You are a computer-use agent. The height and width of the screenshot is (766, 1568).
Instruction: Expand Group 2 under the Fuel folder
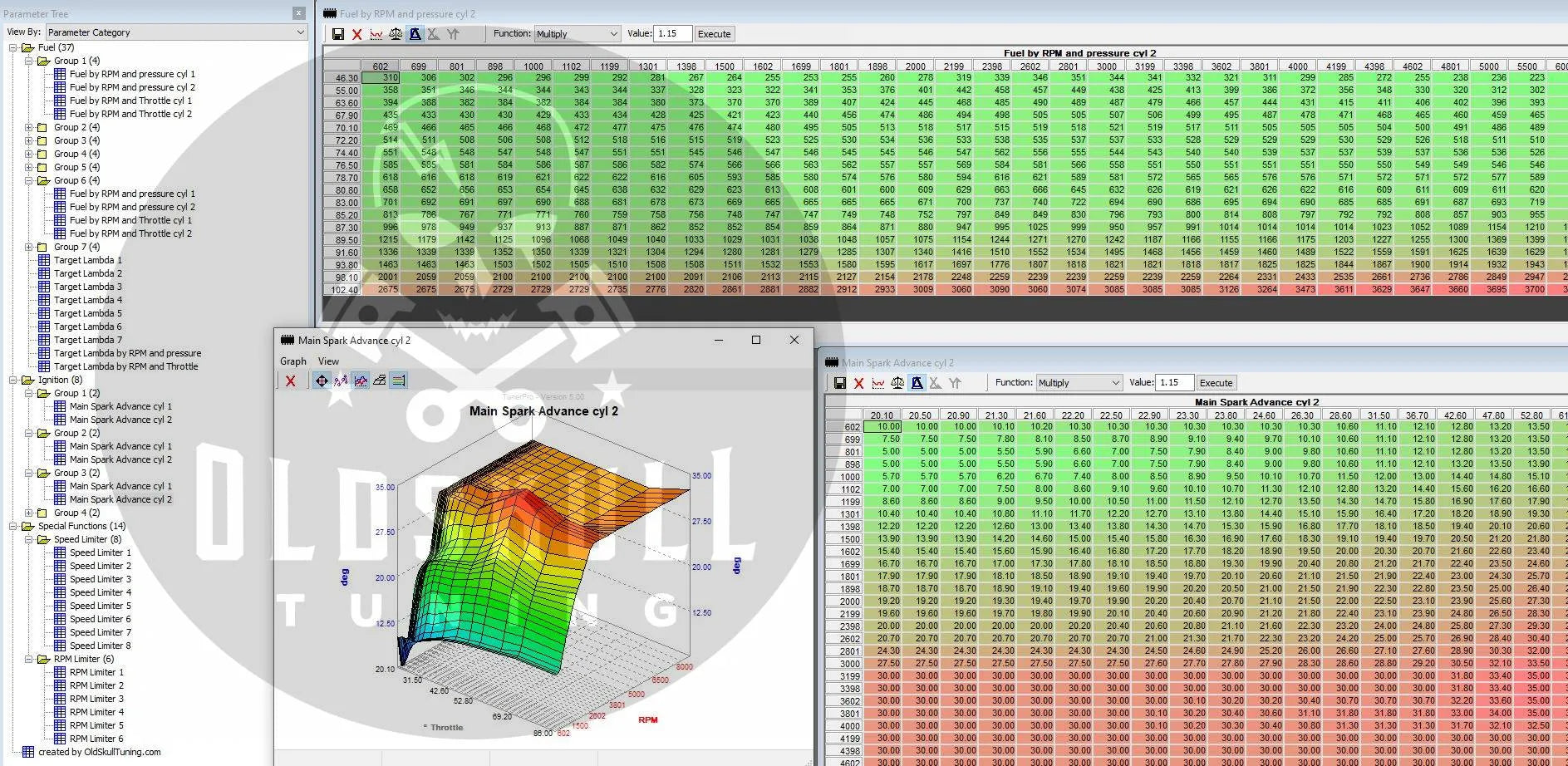(x=29, y=127)
